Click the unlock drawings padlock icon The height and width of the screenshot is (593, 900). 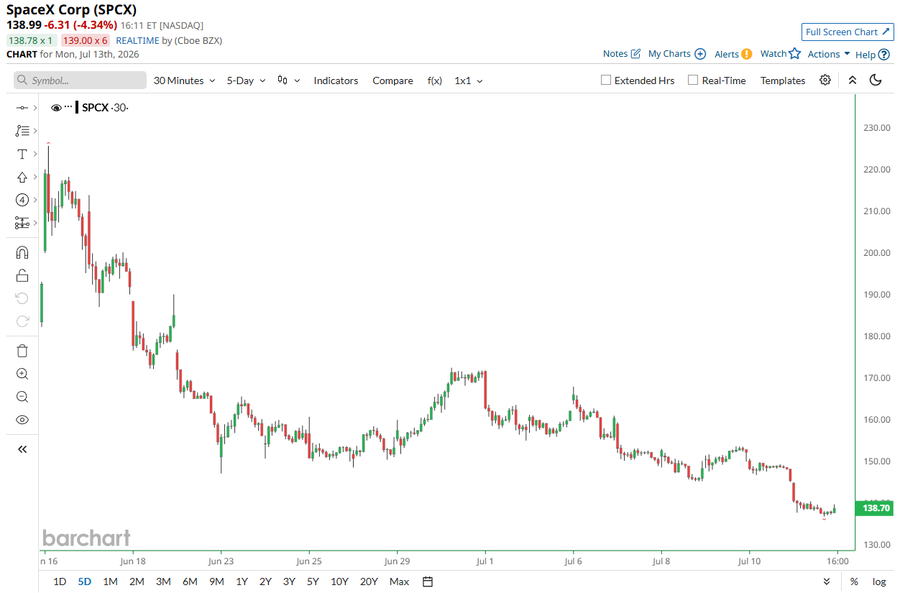point(22,276)
